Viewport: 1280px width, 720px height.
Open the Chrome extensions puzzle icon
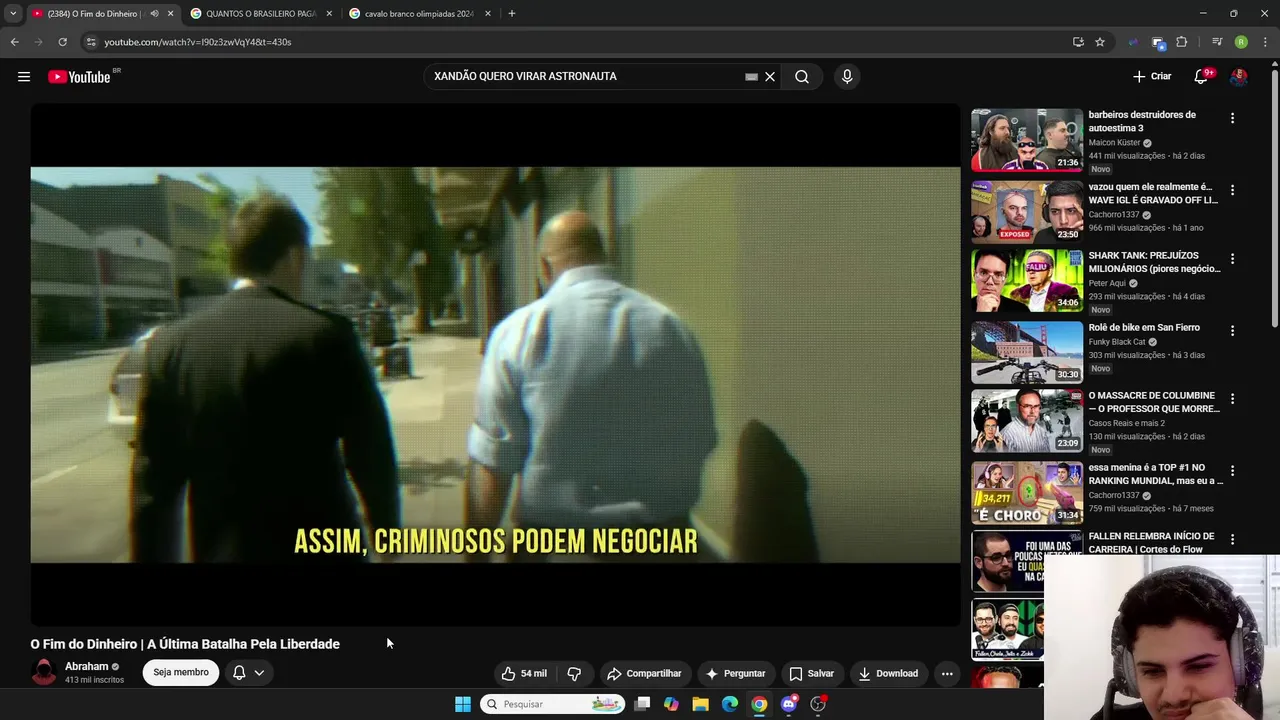(x=1182, y=42)
